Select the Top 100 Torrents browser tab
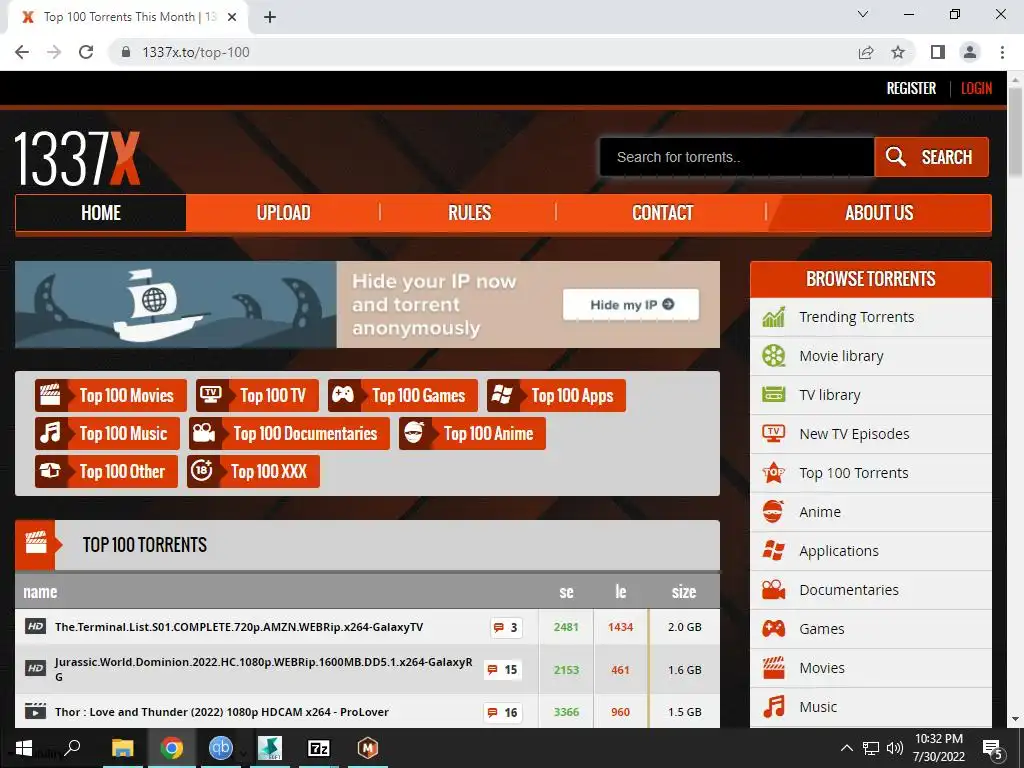This screenshot has width=1024, height=768. pyautogui.click(x=127, y=17)
